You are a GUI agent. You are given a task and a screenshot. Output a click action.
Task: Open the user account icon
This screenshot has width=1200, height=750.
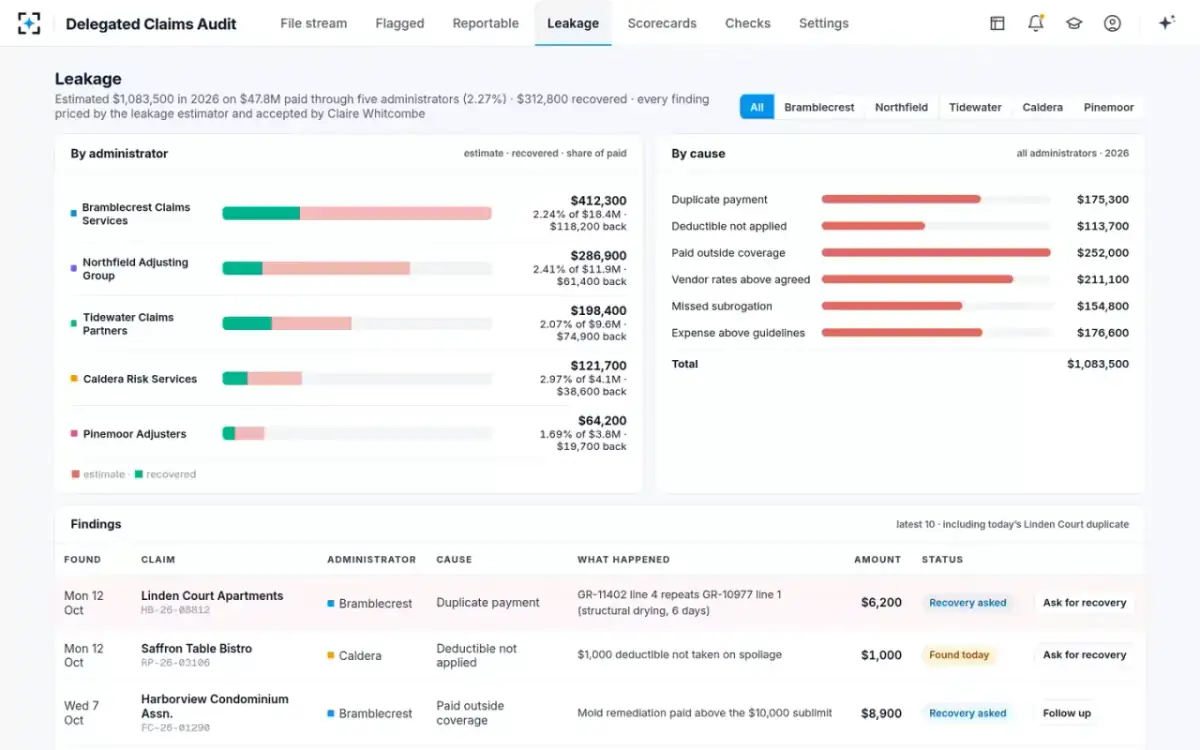(1112, 23)
